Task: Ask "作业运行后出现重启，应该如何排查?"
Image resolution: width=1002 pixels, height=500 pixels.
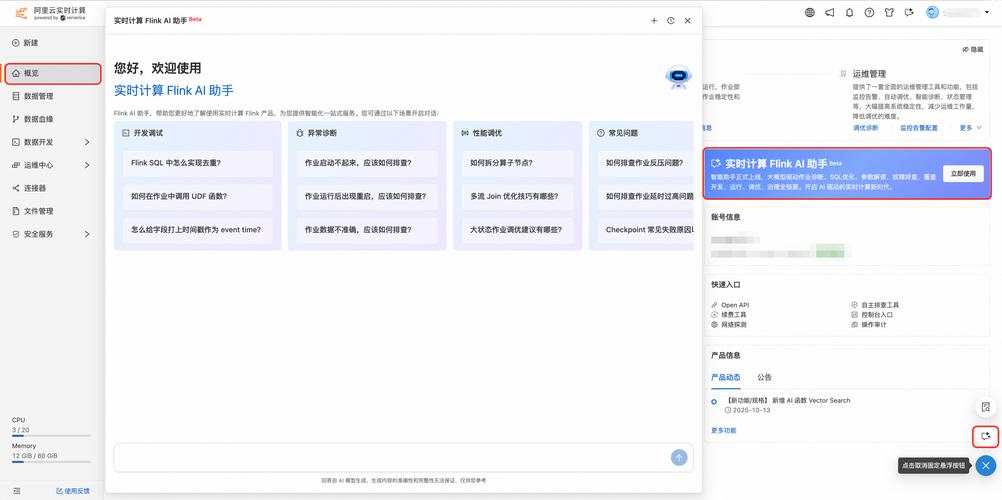Action: click(367, 196)
